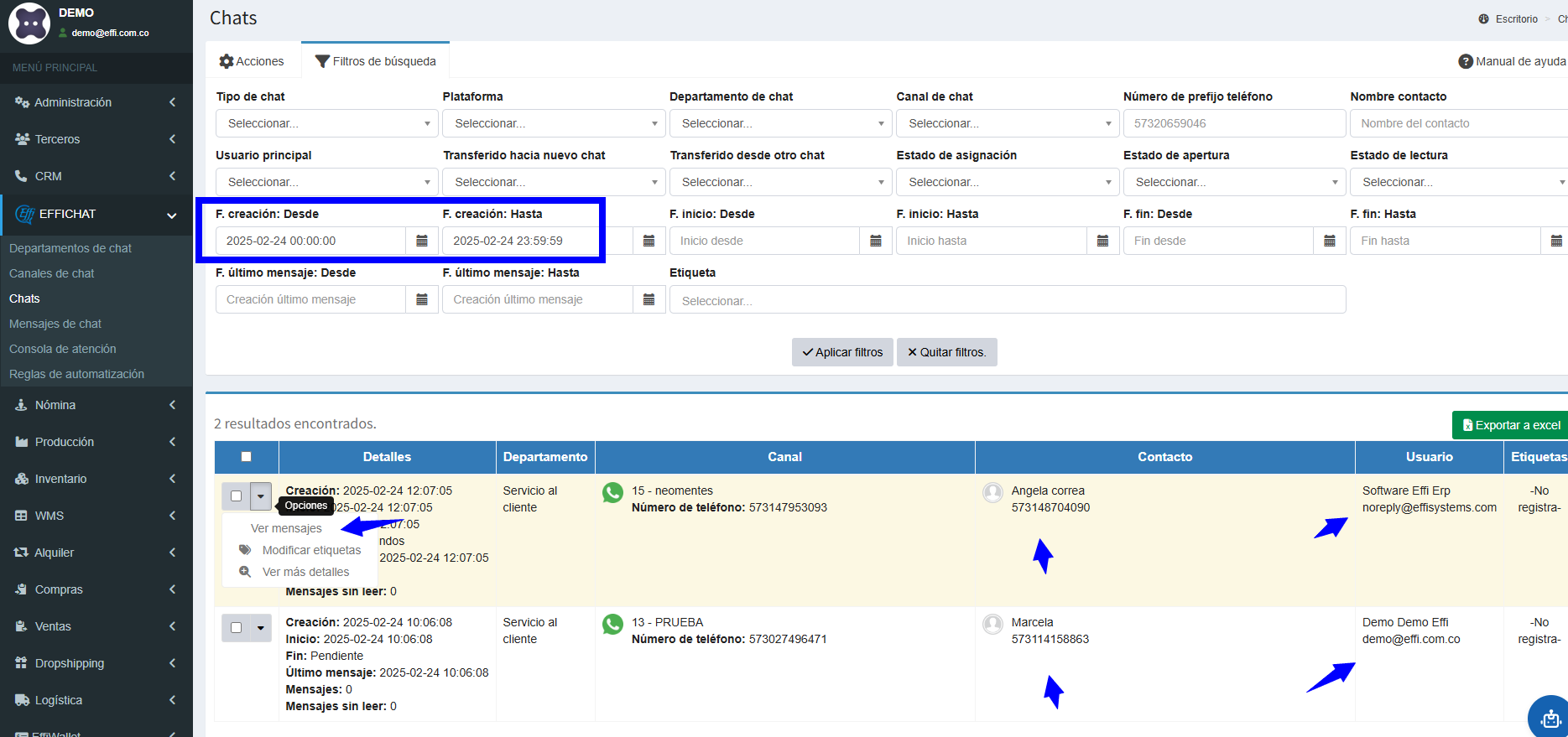Switch to the Acciones tab
This screenshot has height=737, width=1568.
252,61
